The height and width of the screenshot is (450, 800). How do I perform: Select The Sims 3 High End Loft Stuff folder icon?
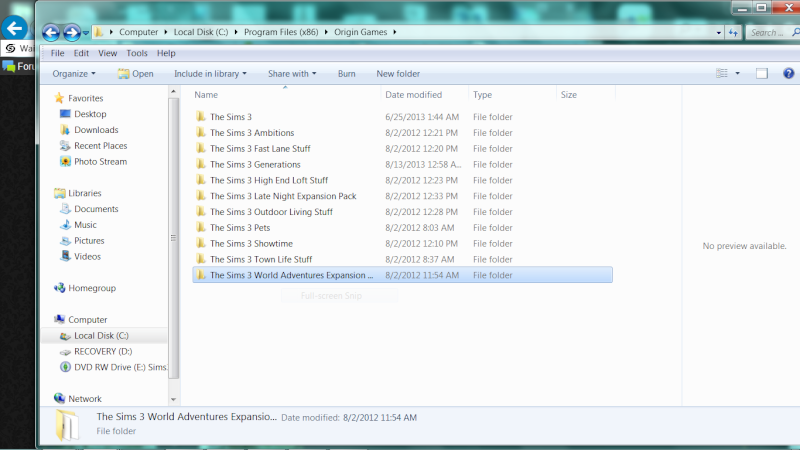pos(201,180)
